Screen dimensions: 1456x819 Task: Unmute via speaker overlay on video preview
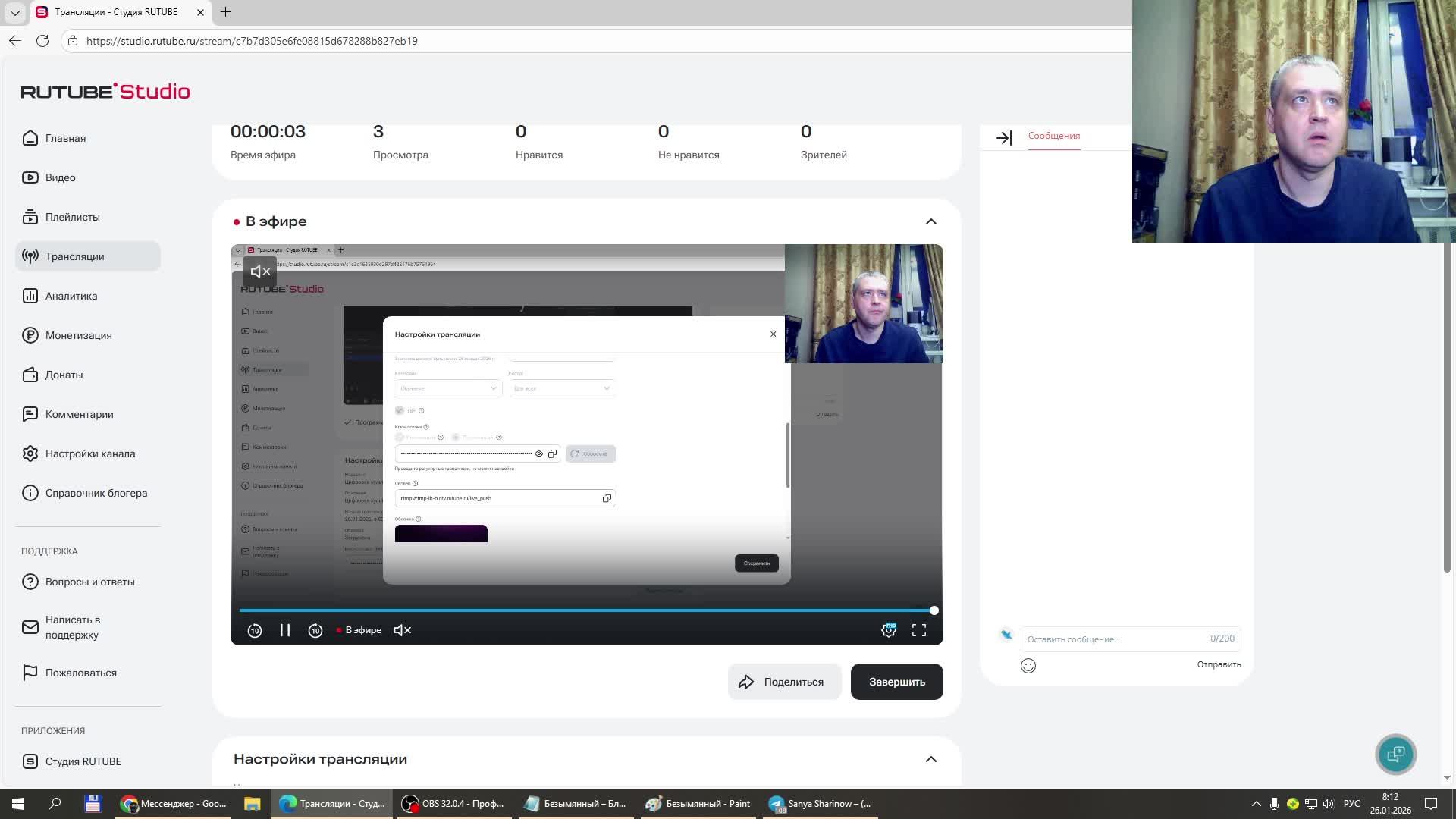pyautogui.click(x=260, y=271)
